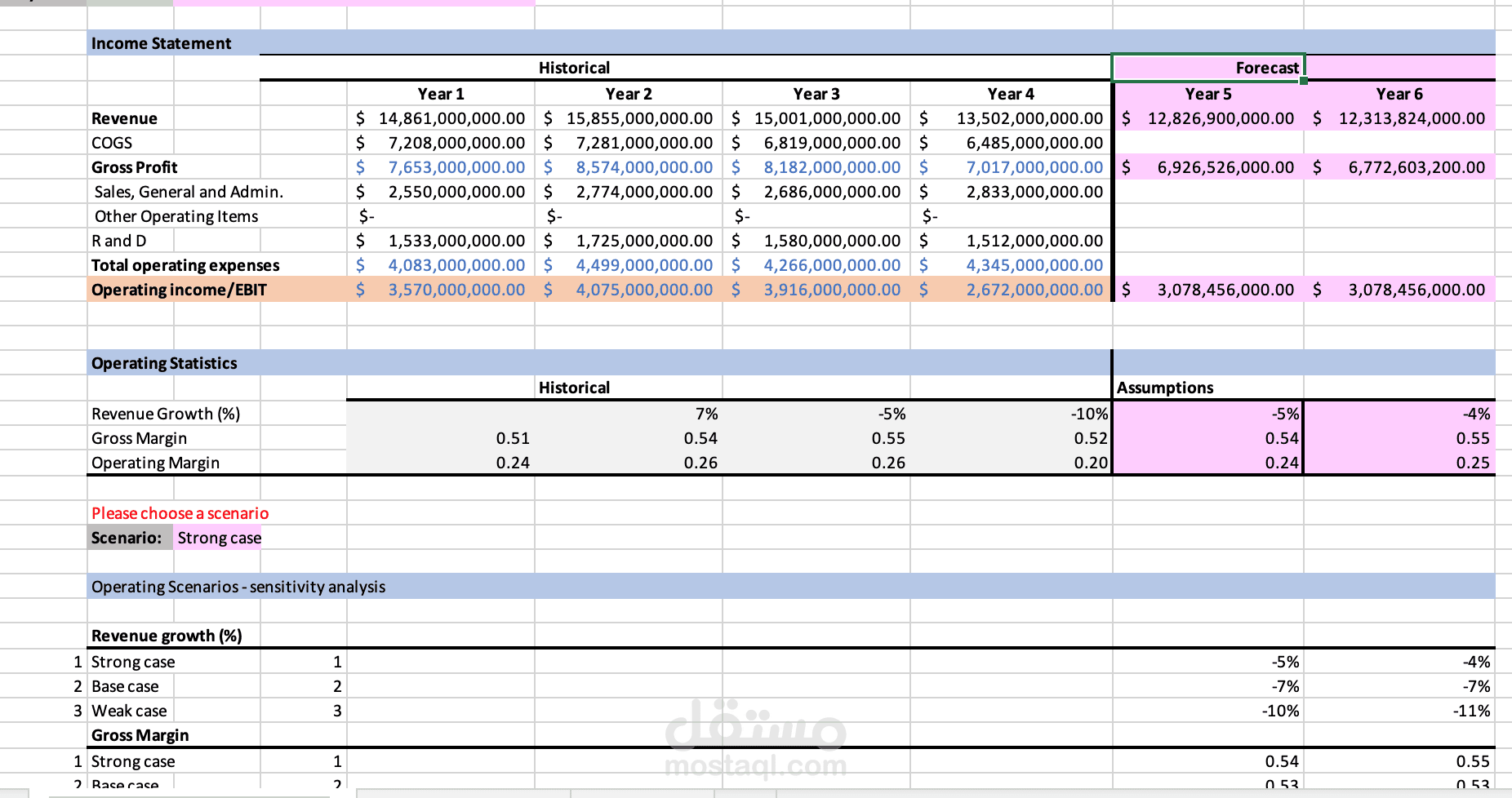Click the 'Operating income/EBIT' row label
1512x798 pixels.
[179, 290]
